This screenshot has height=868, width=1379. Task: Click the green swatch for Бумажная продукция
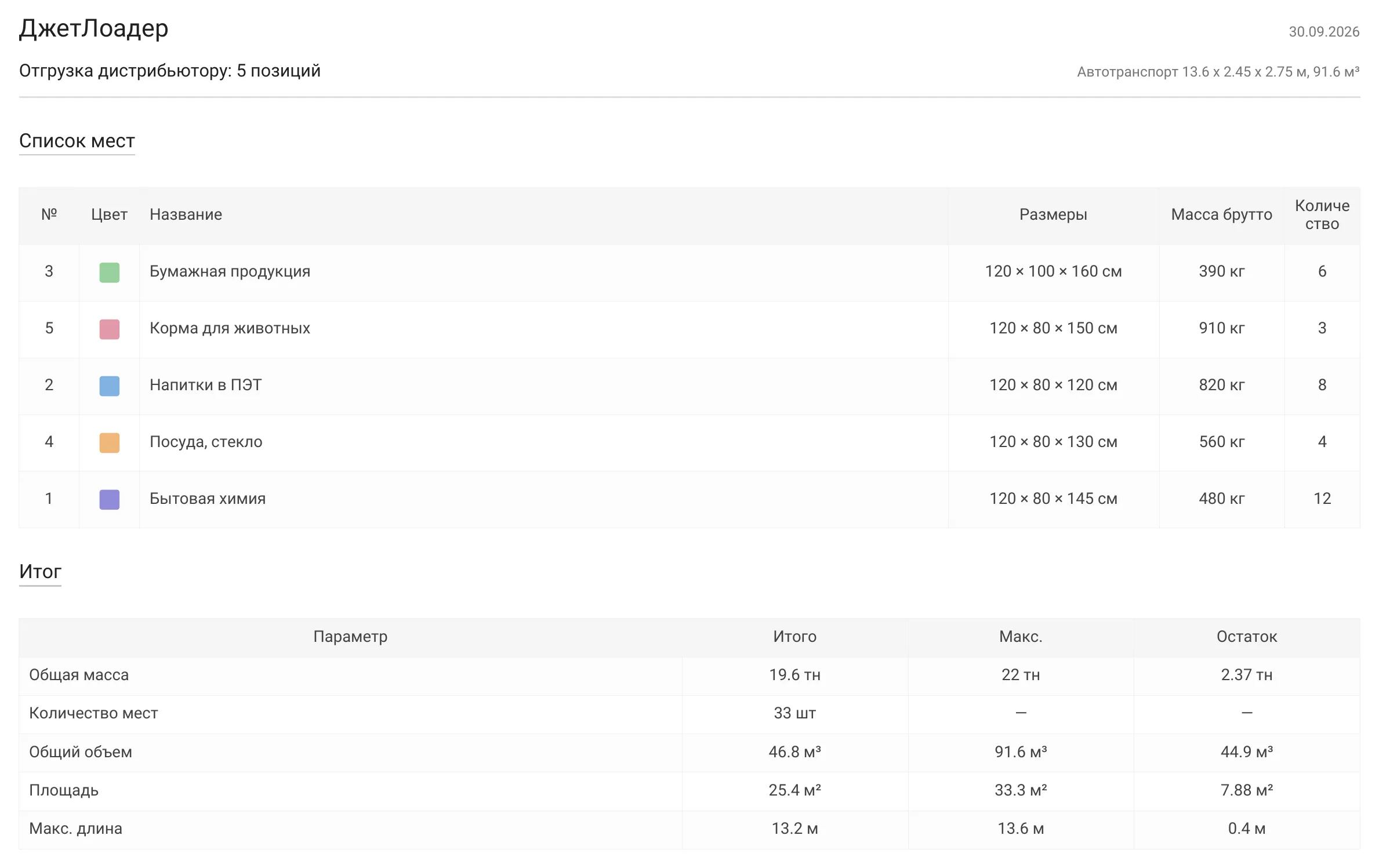[x=109, y=272]
